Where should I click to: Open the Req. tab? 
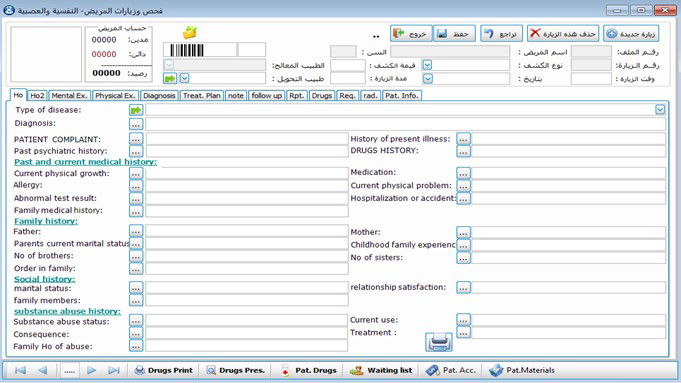(347, 96)
